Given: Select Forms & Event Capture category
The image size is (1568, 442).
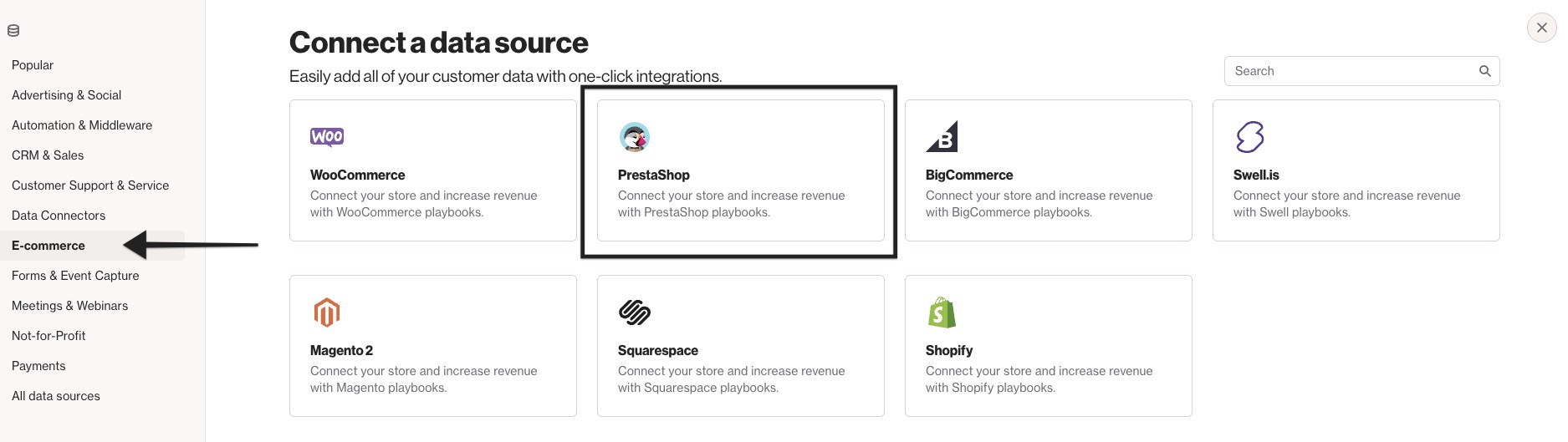Looking at the screenshot, I should 75,276.
